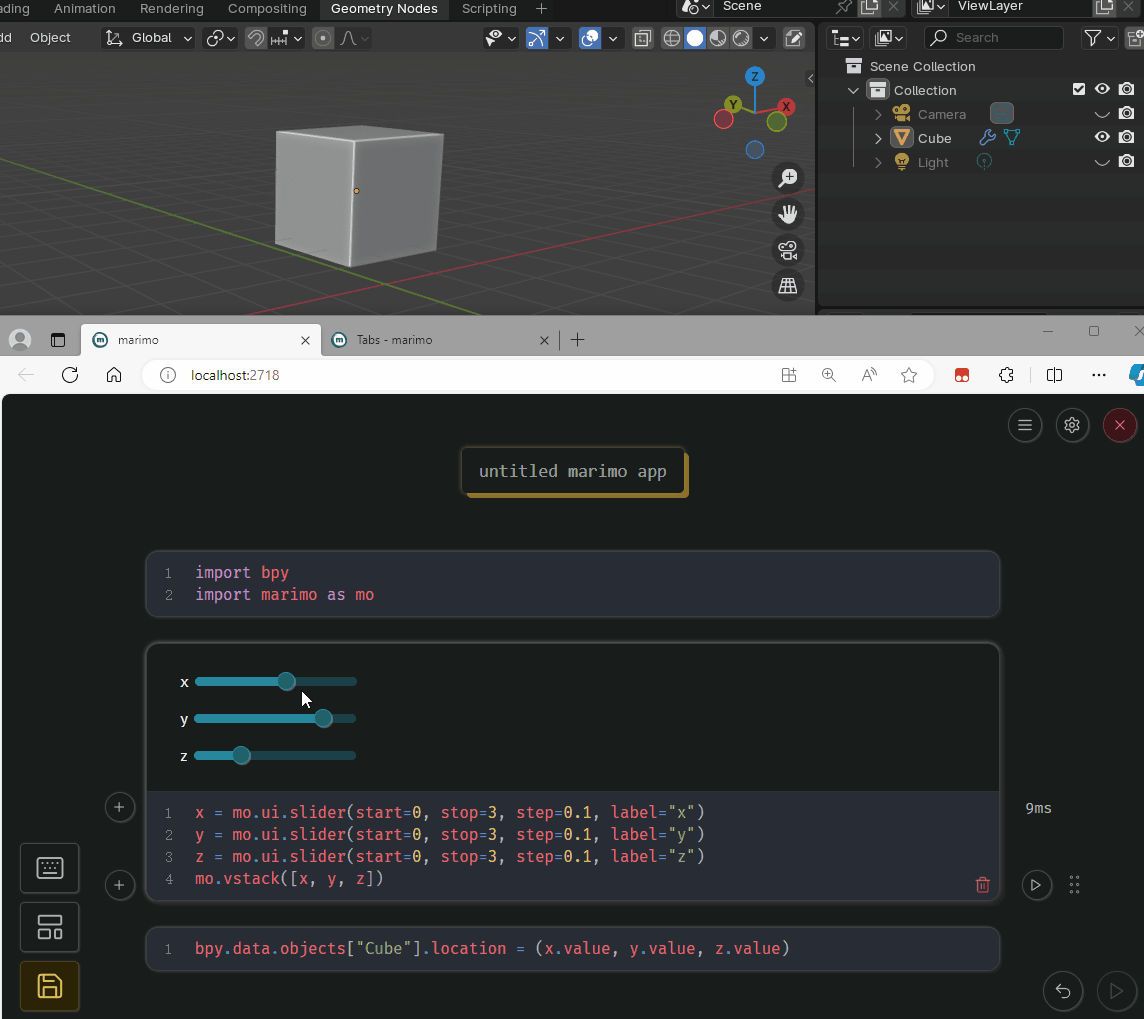The height and width of the screenshot is (1019, 1144).
Task: Toggle show gizmo button in Blender header
Action: click(536, 38)
